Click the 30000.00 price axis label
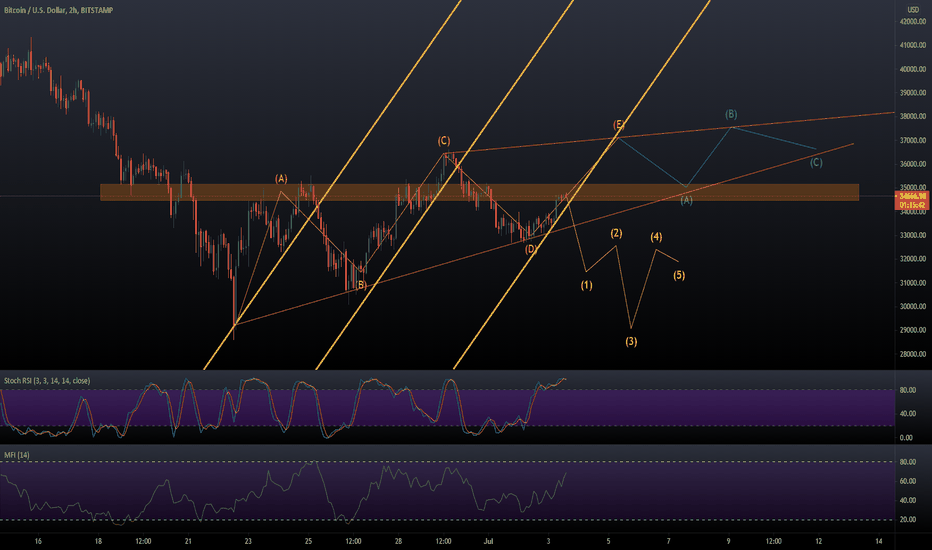The height and width of the screenshot is (550, 932). point(913,307)
